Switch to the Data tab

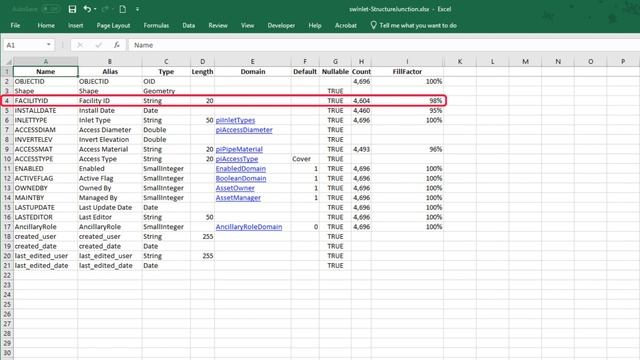coord(189,25)
